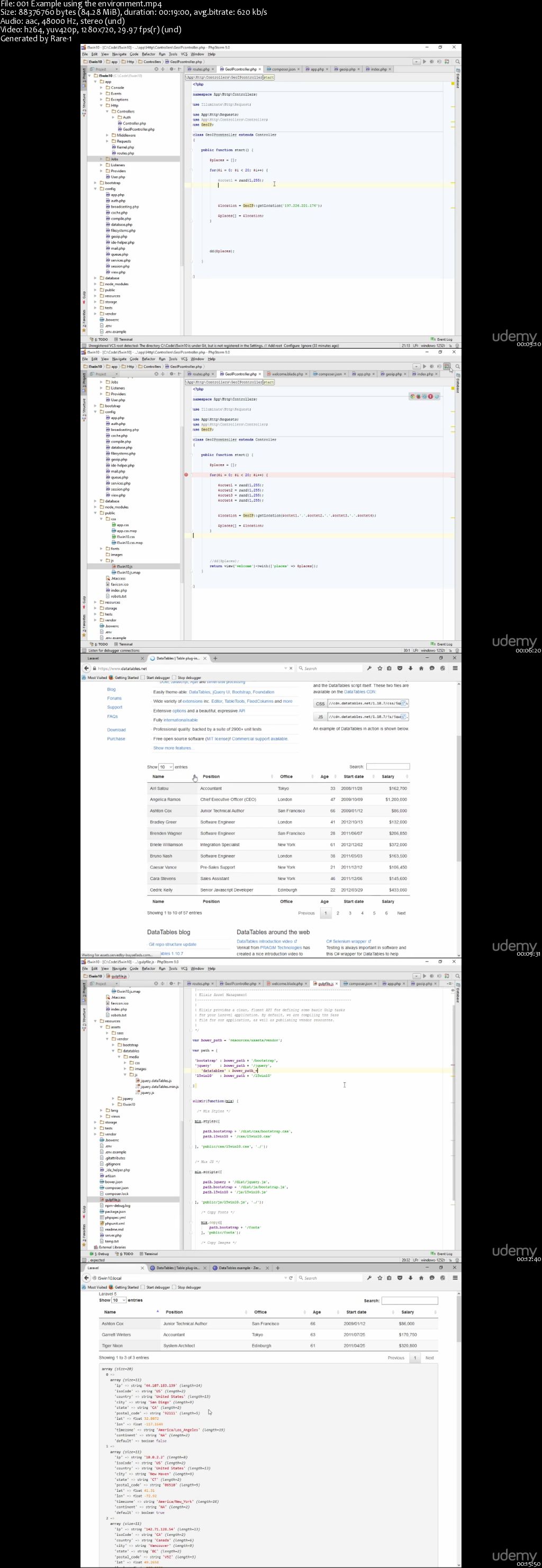Collapse Http folder in 00:03:10 project tree
The height and width of the screenshot is (1568, 542).
[101, 105]
